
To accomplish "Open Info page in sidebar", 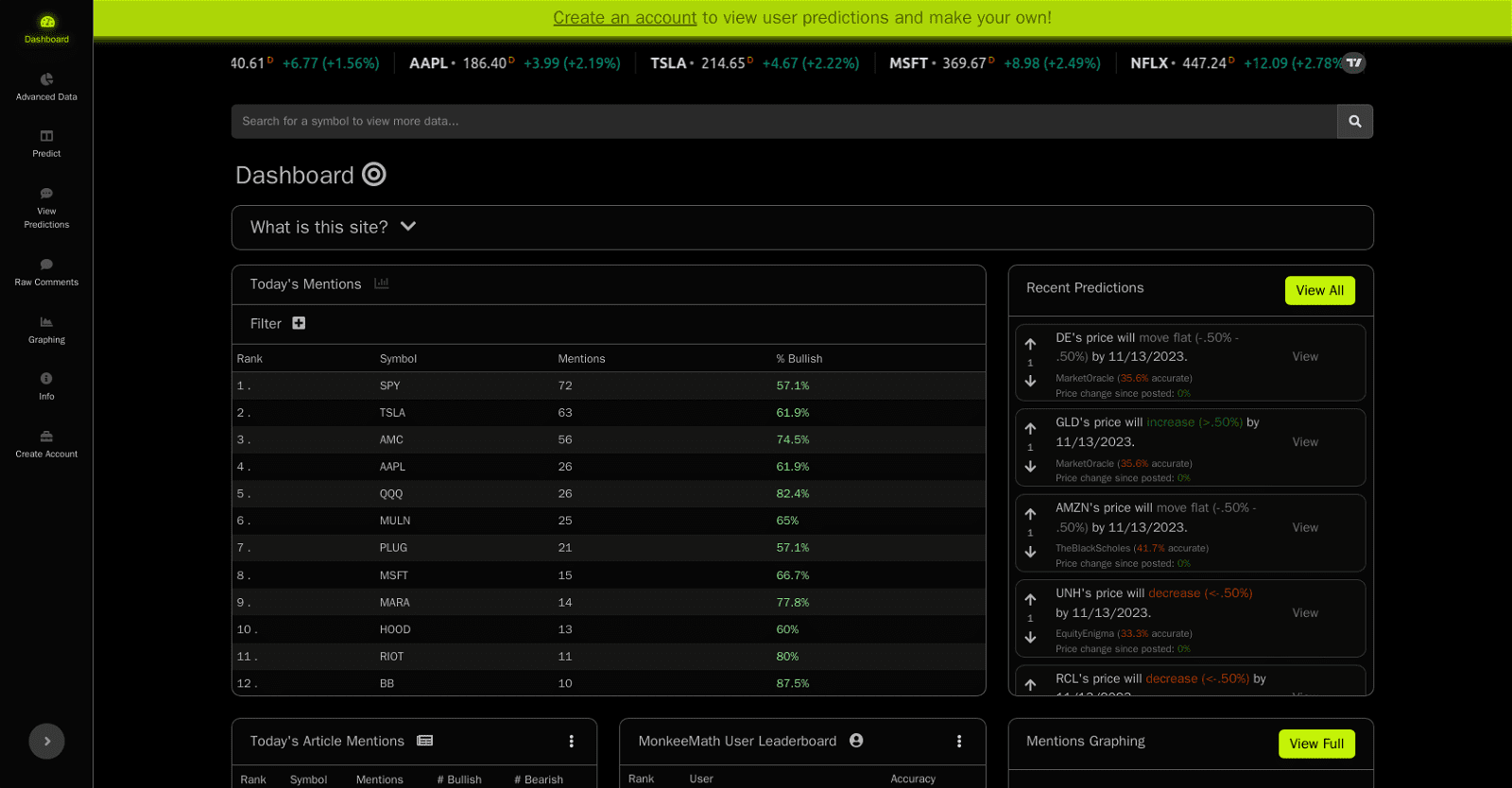I will click(46, 386).
